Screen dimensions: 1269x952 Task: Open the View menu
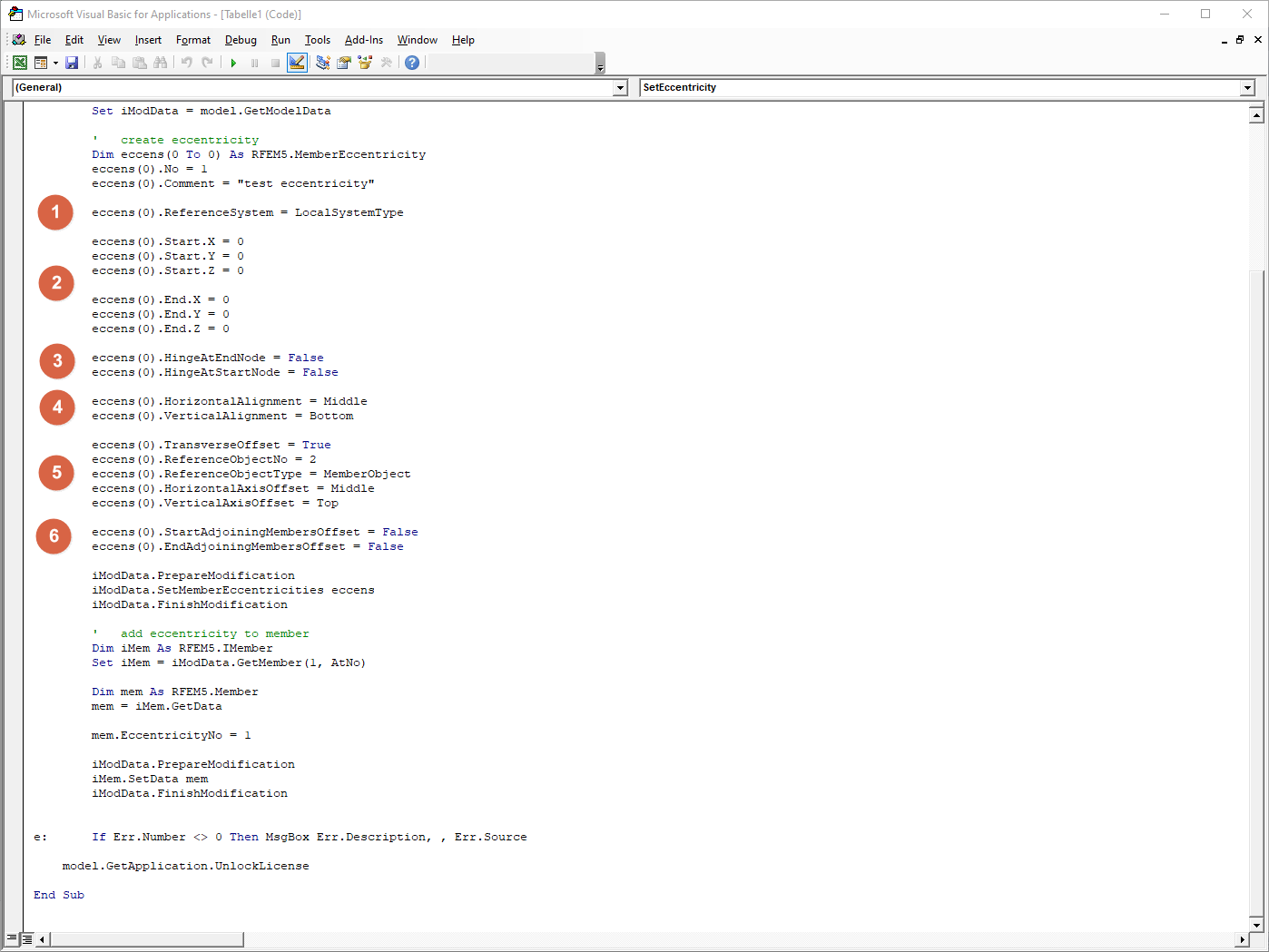pos(109,40)
